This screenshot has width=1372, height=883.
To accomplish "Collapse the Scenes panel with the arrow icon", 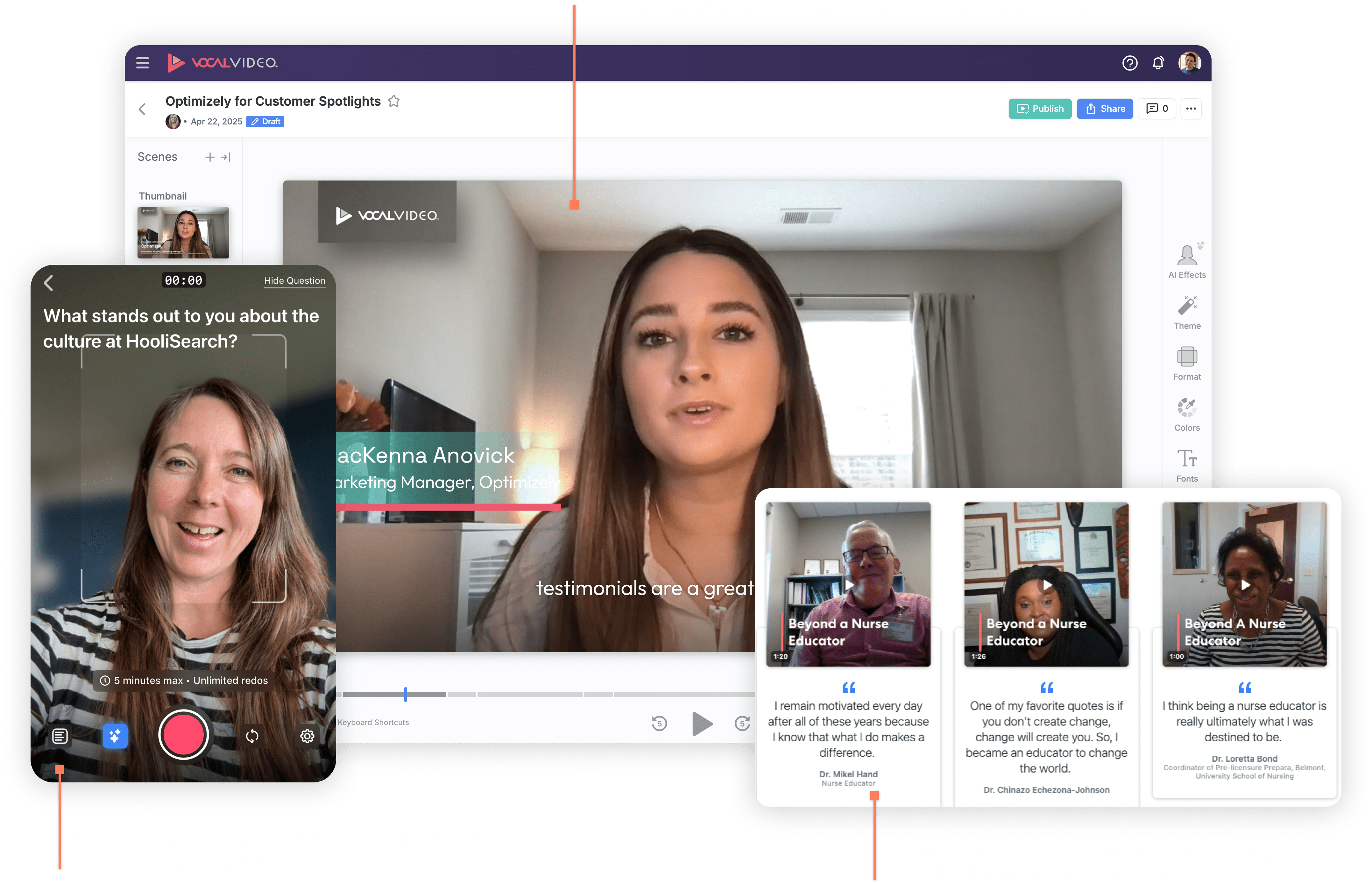I will 226,157.
